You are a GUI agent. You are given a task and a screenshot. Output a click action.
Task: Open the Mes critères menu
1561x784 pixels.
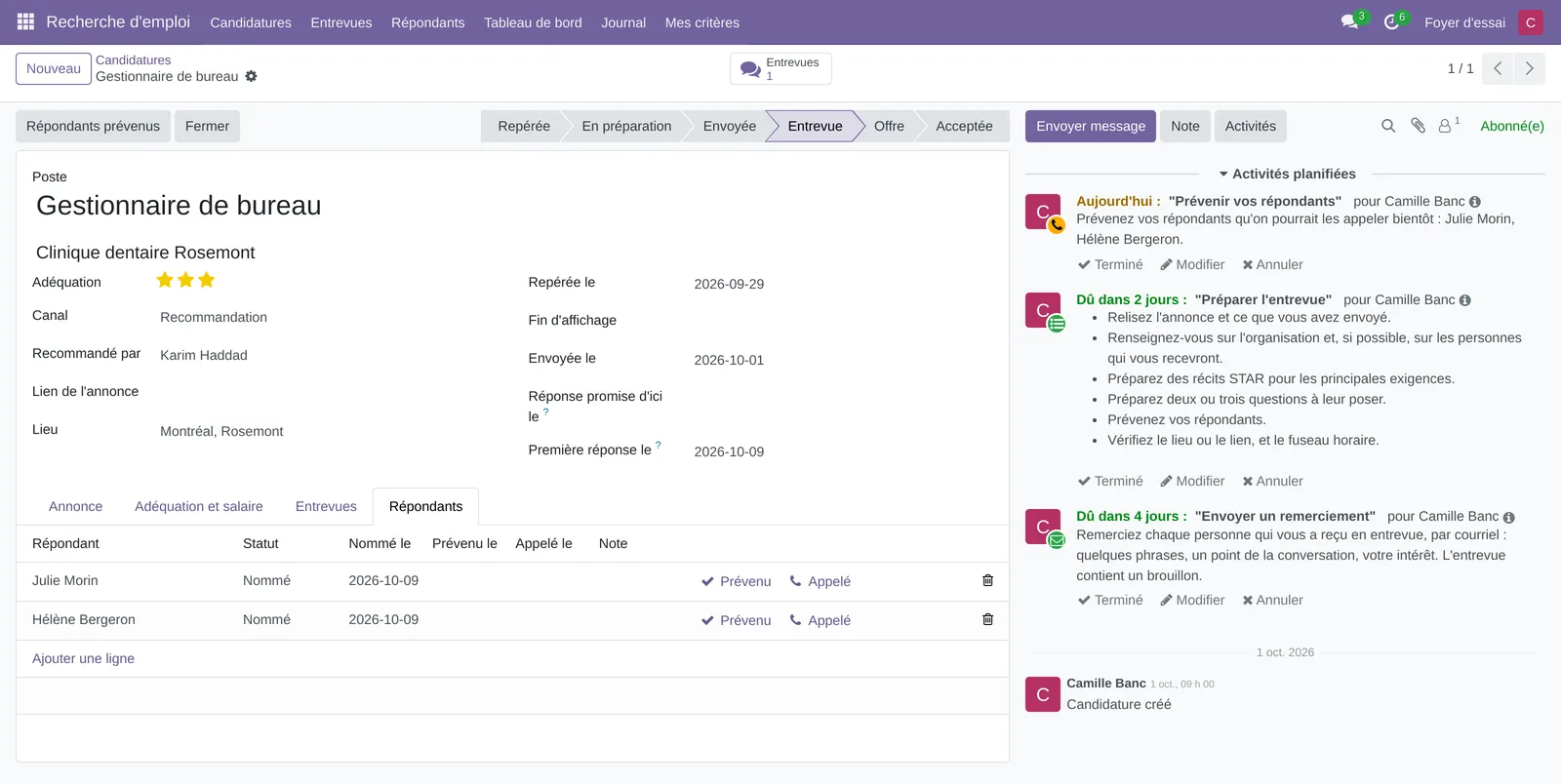click(702, 22)
